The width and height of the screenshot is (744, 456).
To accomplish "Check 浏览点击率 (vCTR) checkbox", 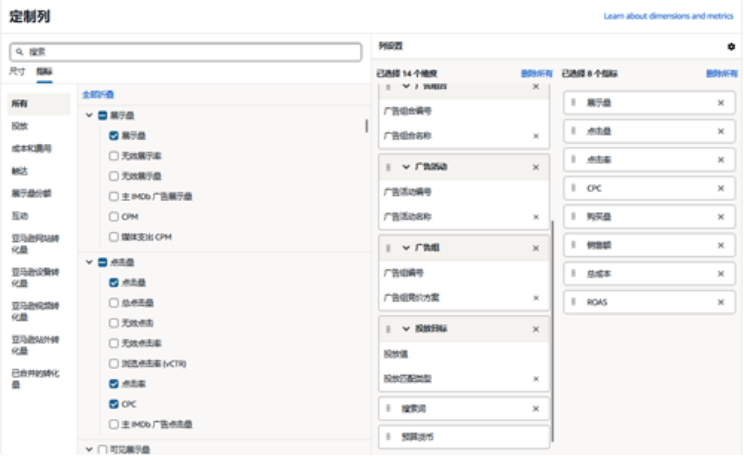I will (x=114, y=363).
